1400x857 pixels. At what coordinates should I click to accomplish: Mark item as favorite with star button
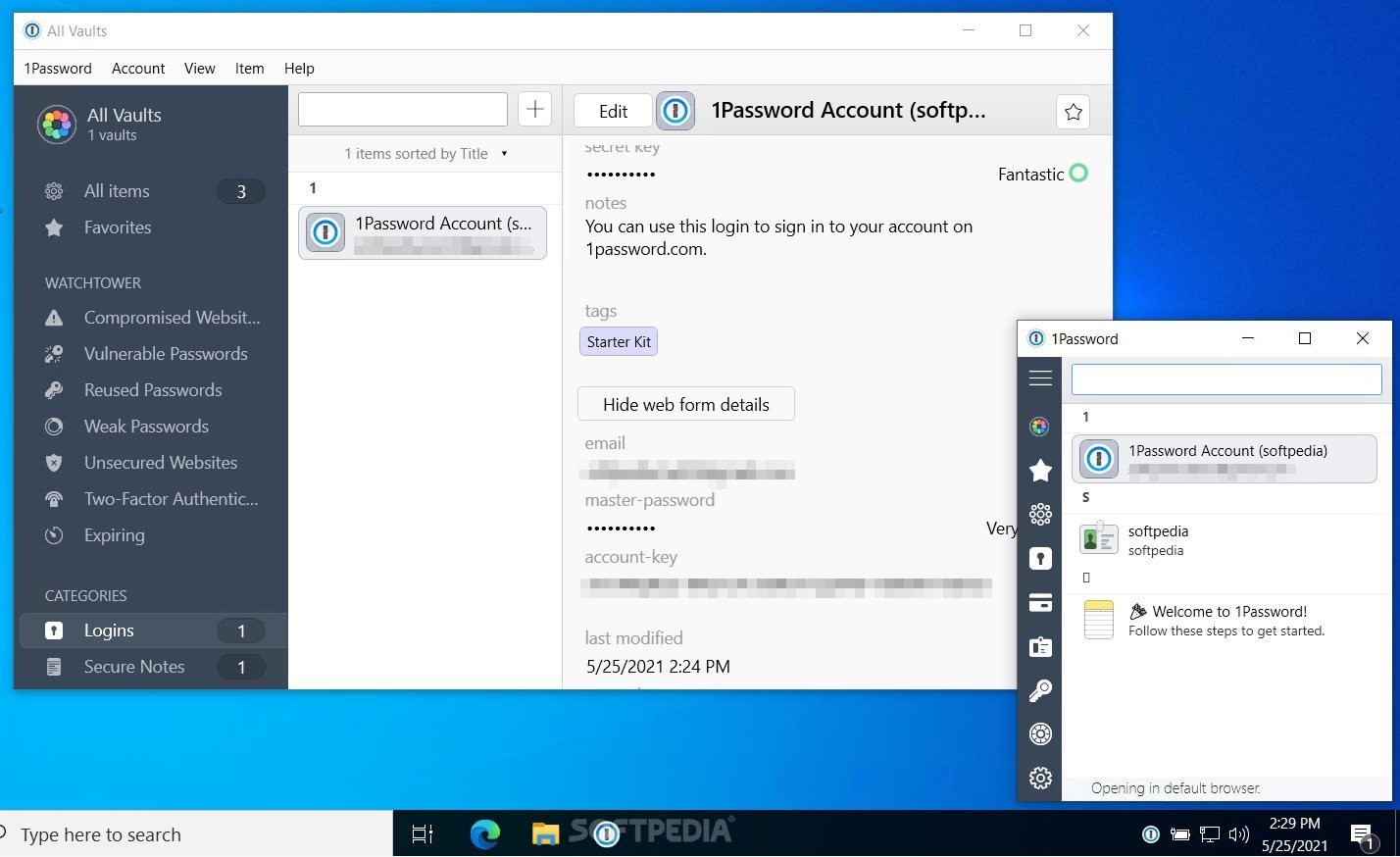click(x=1074, y=112)
